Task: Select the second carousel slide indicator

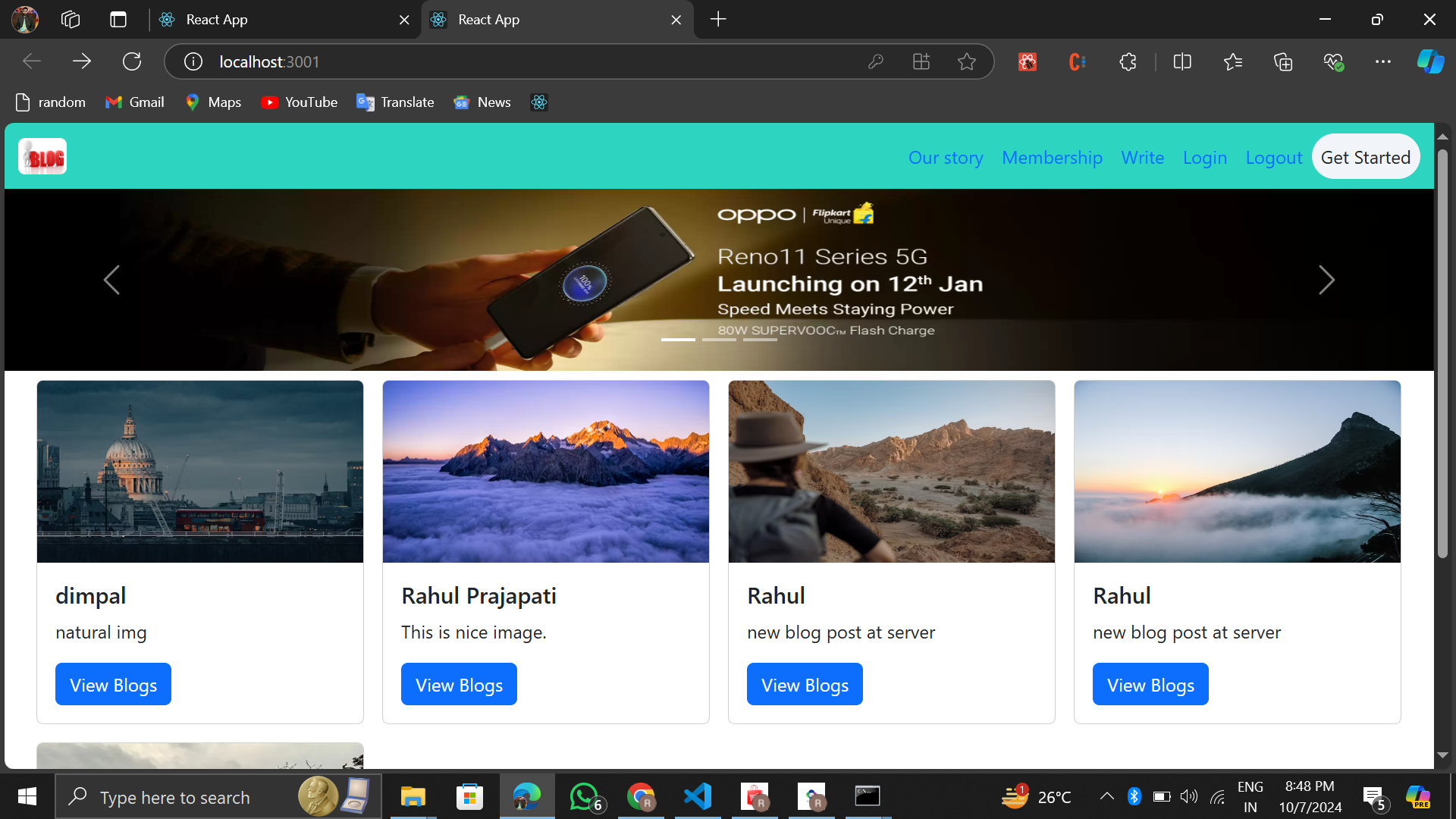Action: (719, 339)
